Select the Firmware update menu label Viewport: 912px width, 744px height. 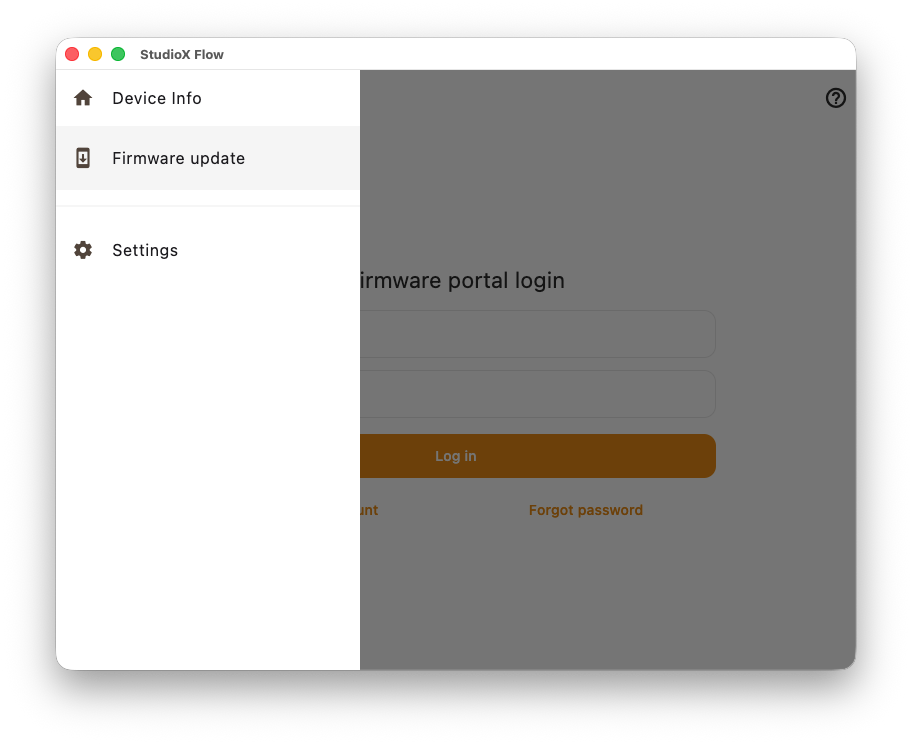click(178, 158)
